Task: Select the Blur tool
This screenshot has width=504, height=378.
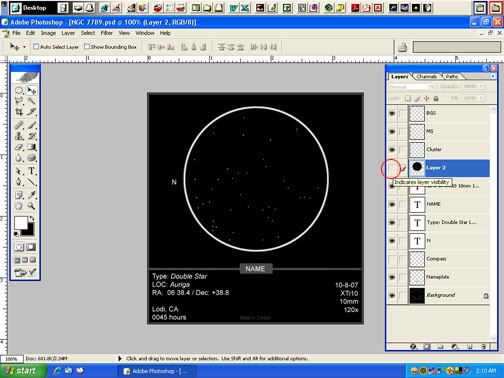Action: [19, 158]
